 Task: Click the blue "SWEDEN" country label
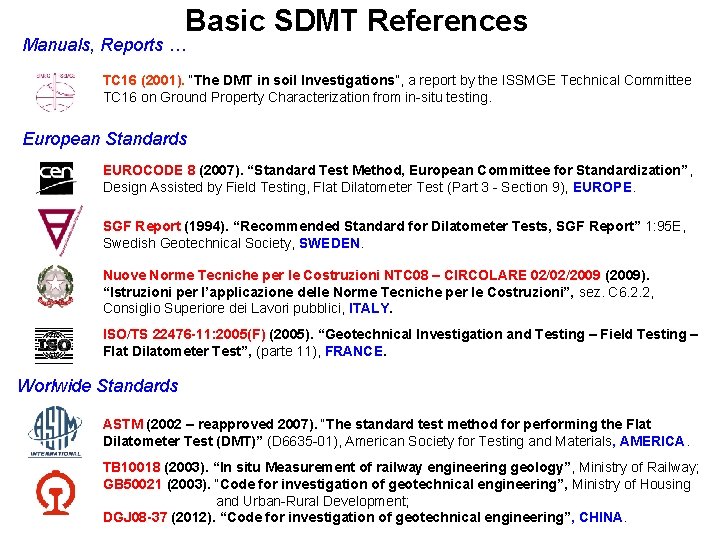pyautogui.click(x=329, y=243)
